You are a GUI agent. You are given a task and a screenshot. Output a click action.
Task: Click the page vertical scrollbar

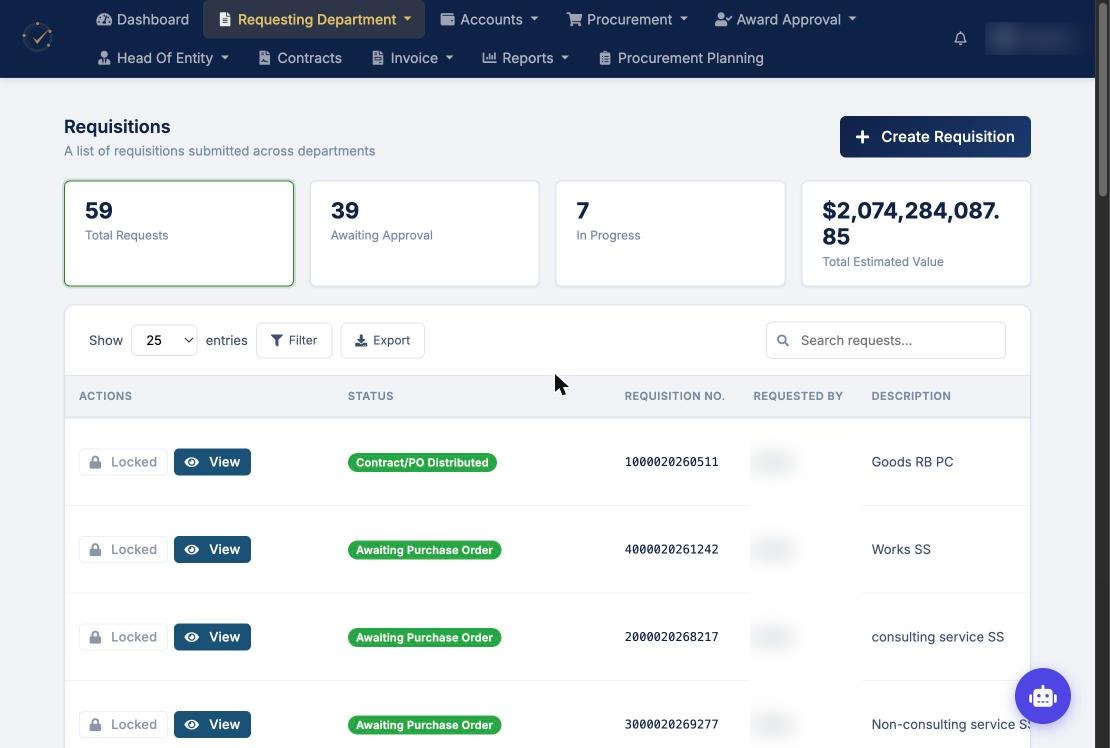[x=1102, y=99]
